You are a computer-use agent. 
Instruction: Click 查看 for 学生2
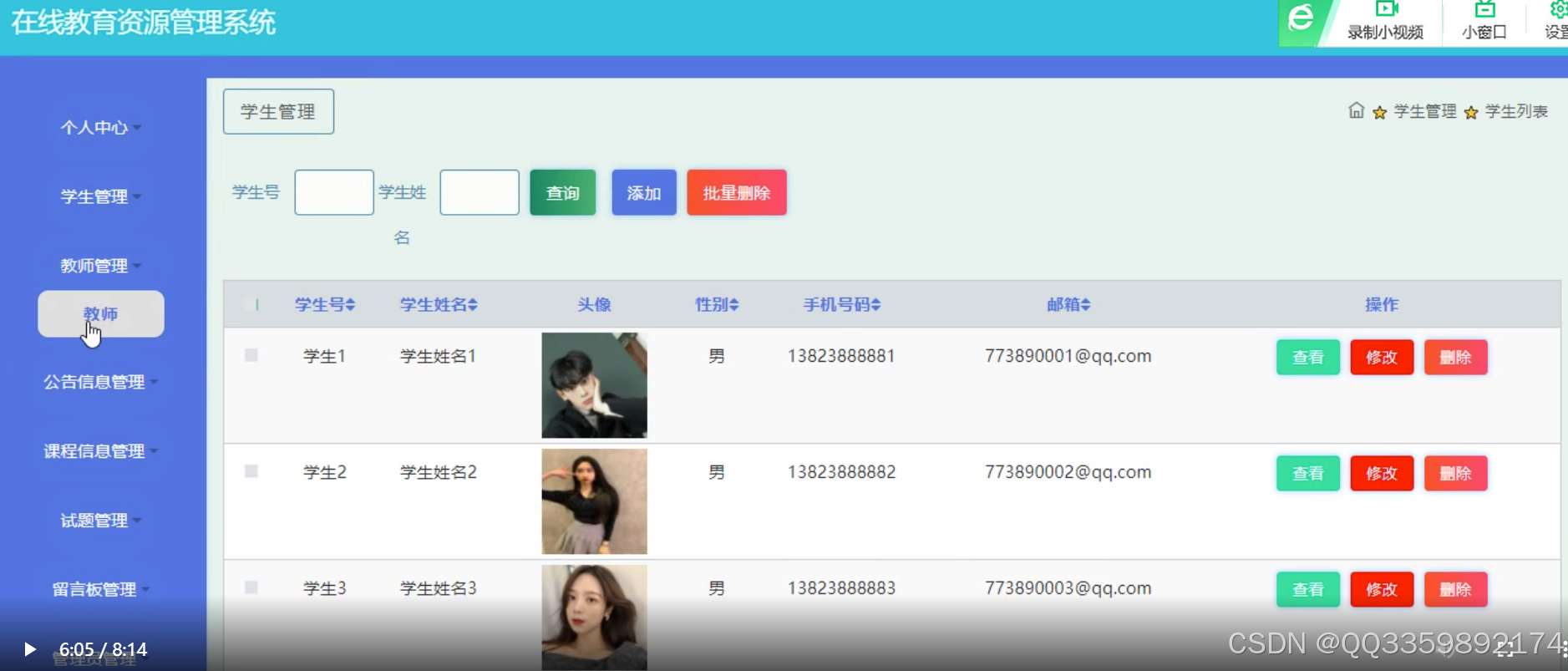pos(1308,474)
